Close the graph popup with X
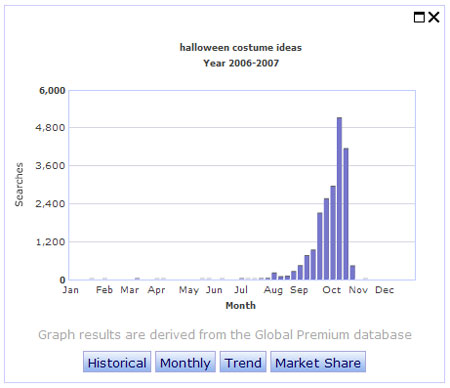The image size is (450, 388). 434,17
